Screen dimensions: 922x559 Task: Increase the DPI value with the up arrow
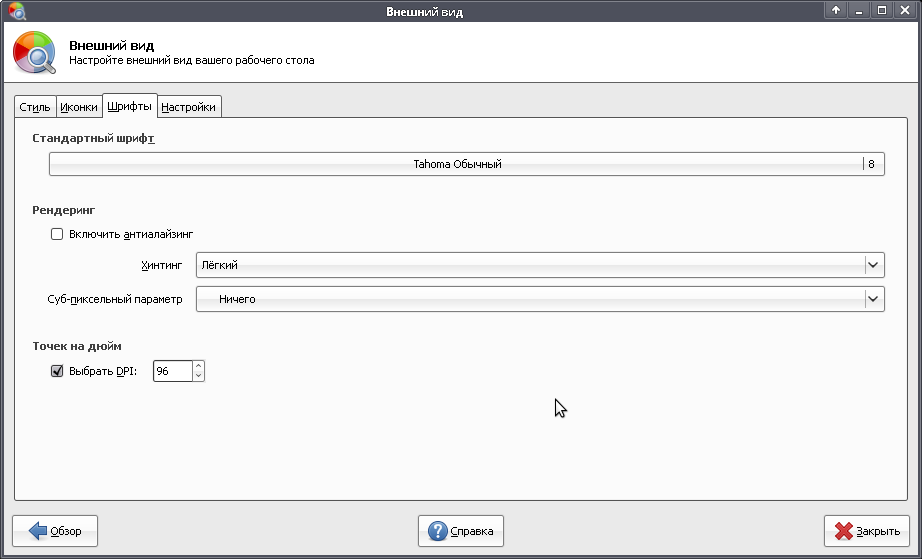pyautogui.click(x=198, y=366)
